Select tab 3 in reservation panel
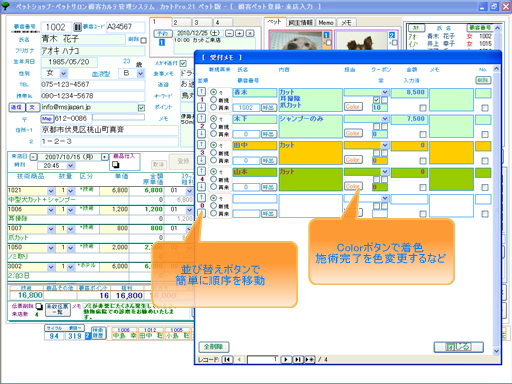512x384 pixels. 202,22
